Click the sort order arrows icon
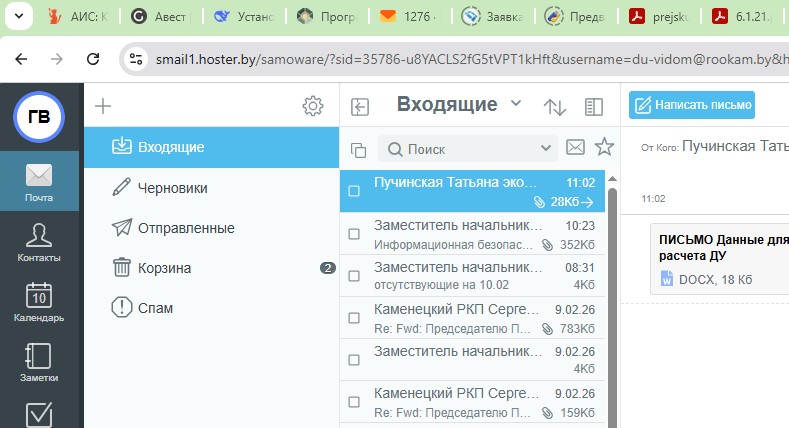Image resolution: width=789 pixels, height=428 pixels. click(554, 106)
